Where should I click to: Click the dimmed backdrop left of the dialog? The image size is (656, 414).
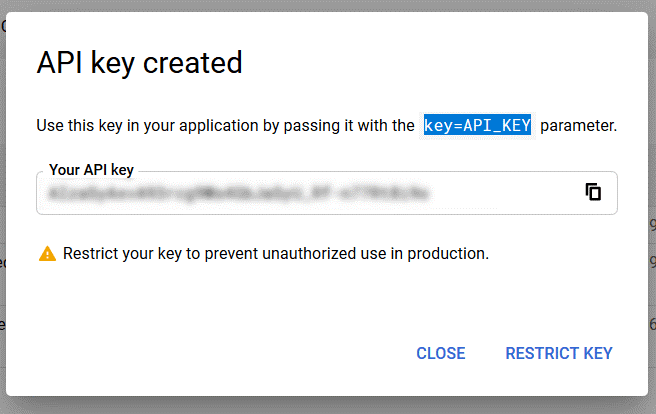pos(3,200)
